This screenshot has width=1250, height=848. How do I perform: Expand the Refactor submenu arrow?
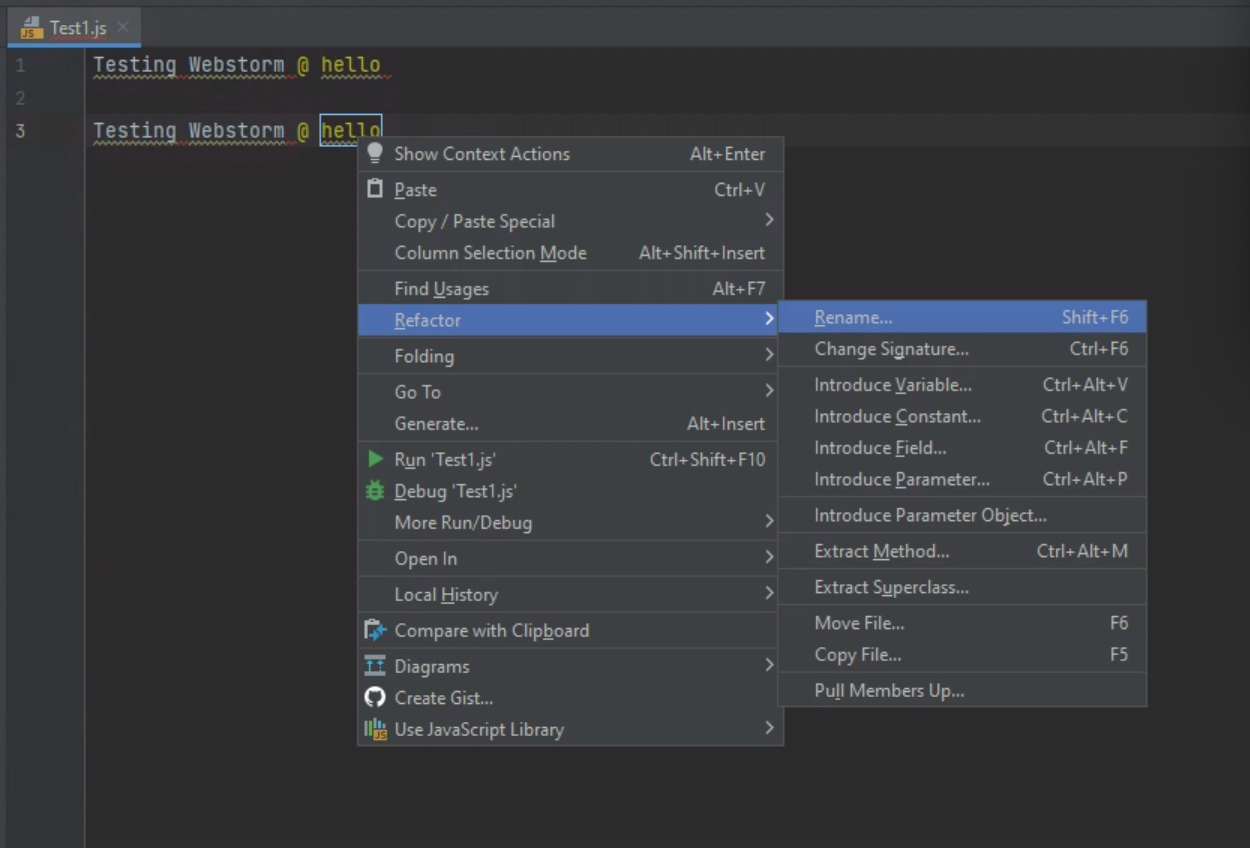click(769, 319)
